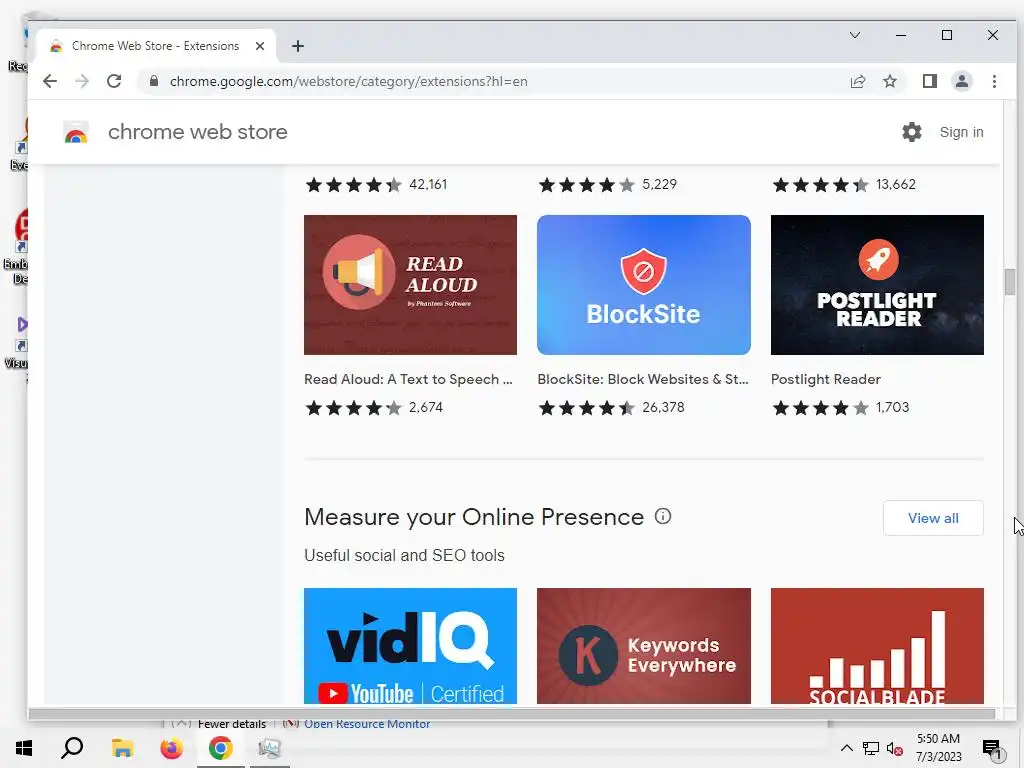This screenshot has height=768, width=1024.
Task: Open the clock showing 5:50 AM
Action: (938, 748)
